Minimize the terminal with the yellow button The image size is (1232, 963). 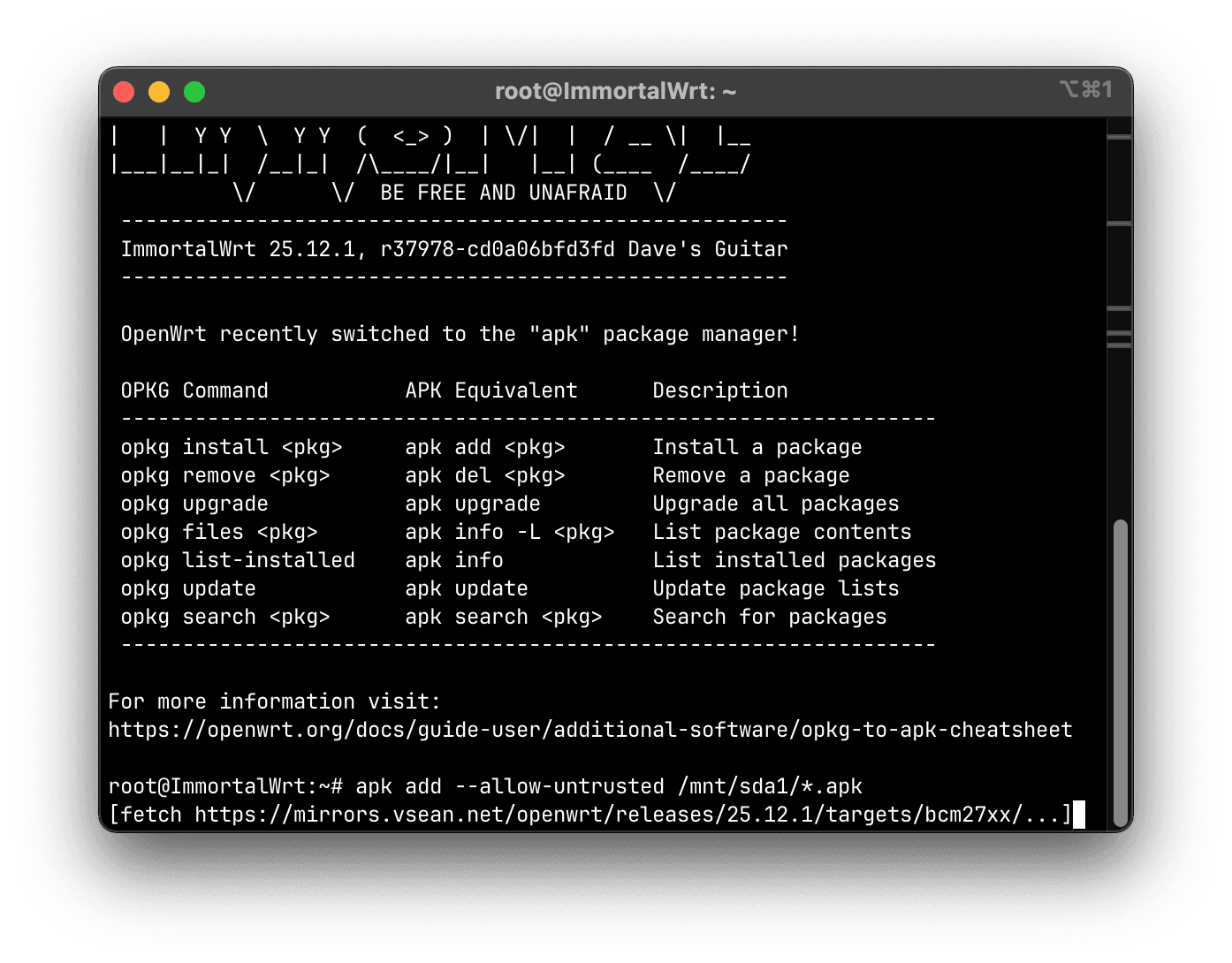click(159, 92)
